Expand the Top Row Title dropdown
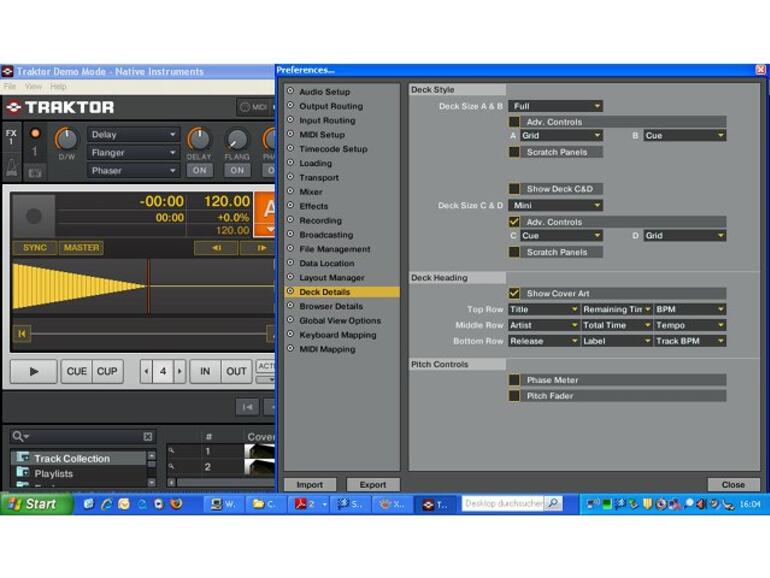 543,310
